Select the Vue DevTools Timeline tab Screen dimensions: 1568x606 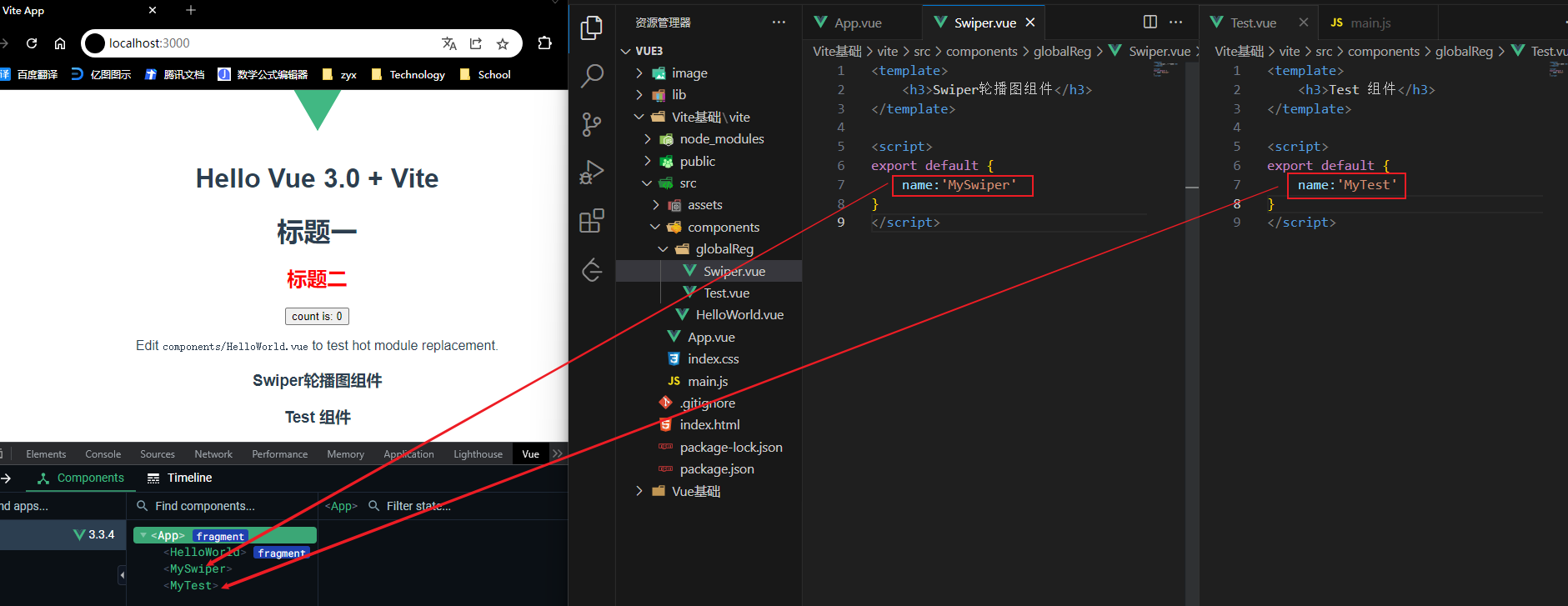tap(179, 478)
